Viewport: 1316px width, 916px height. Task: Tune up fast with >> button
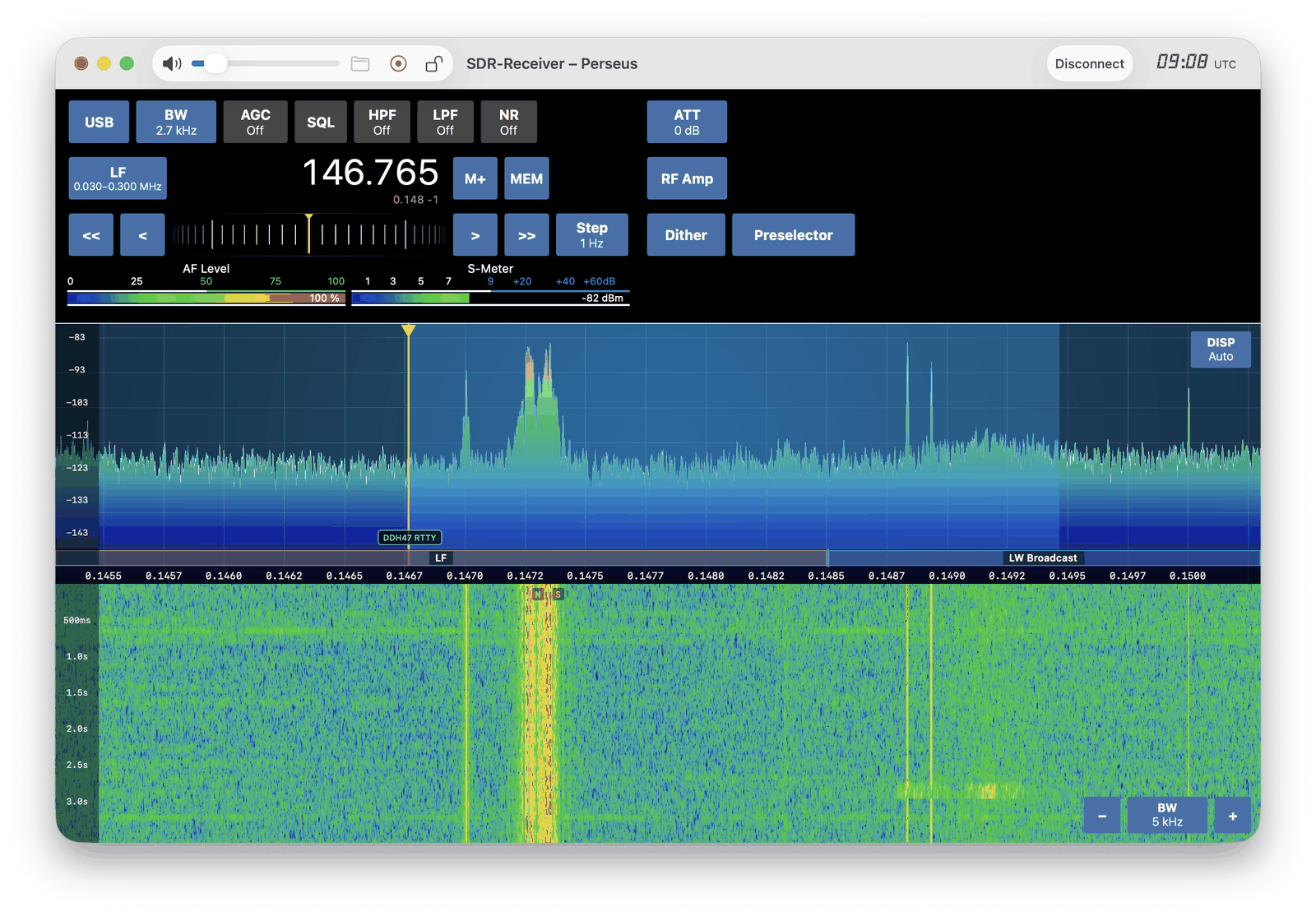point(526,235)
